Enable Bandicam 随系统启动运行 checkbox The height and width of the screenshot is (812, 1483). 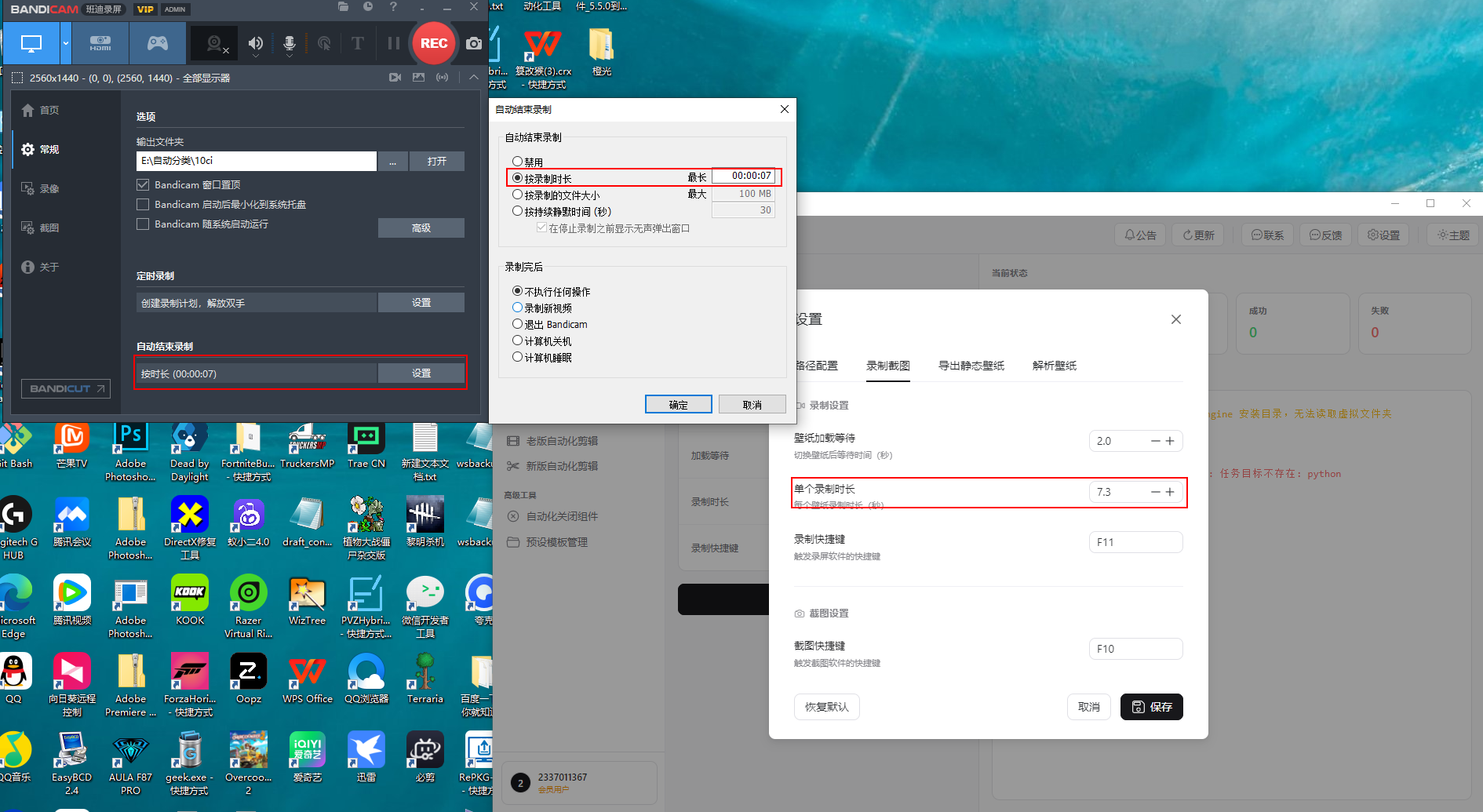143,224
